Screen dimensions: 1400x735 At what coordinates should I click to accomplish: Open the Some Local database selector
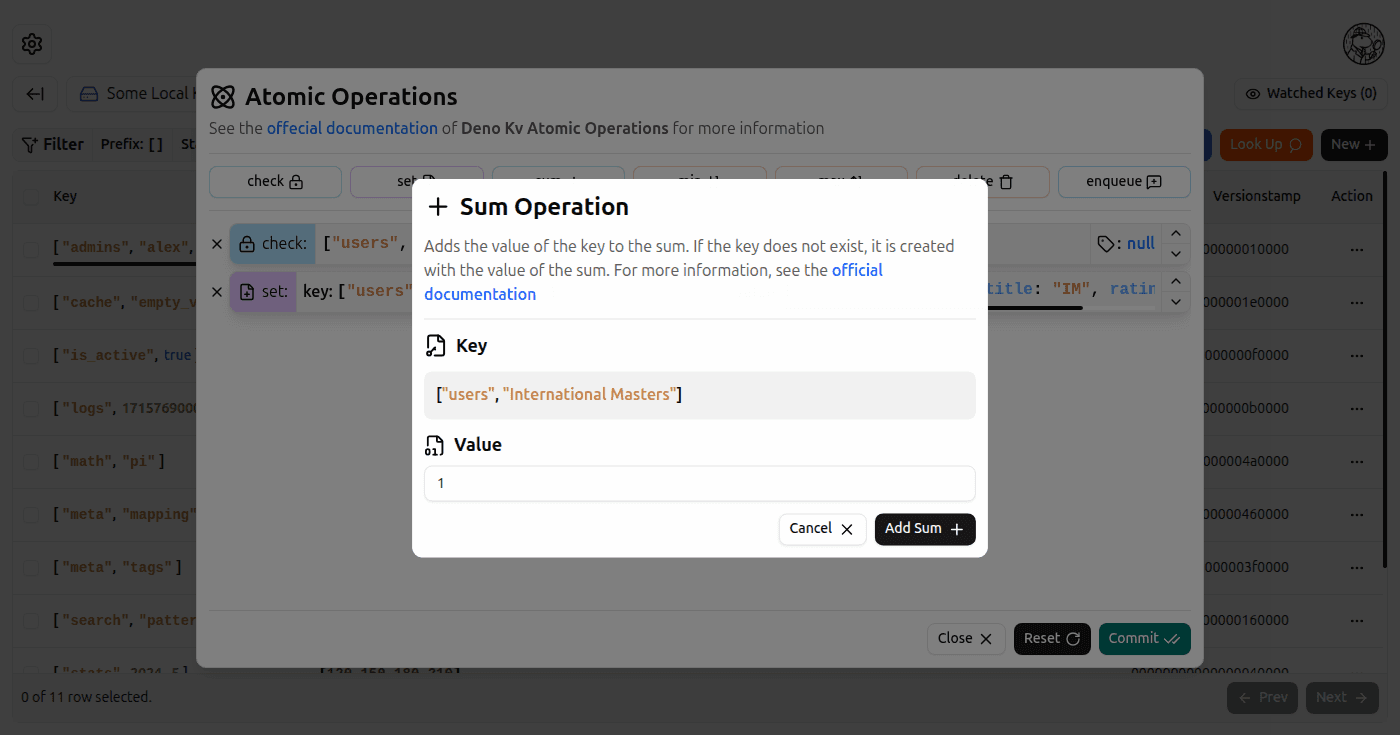(x=132, y=94)
